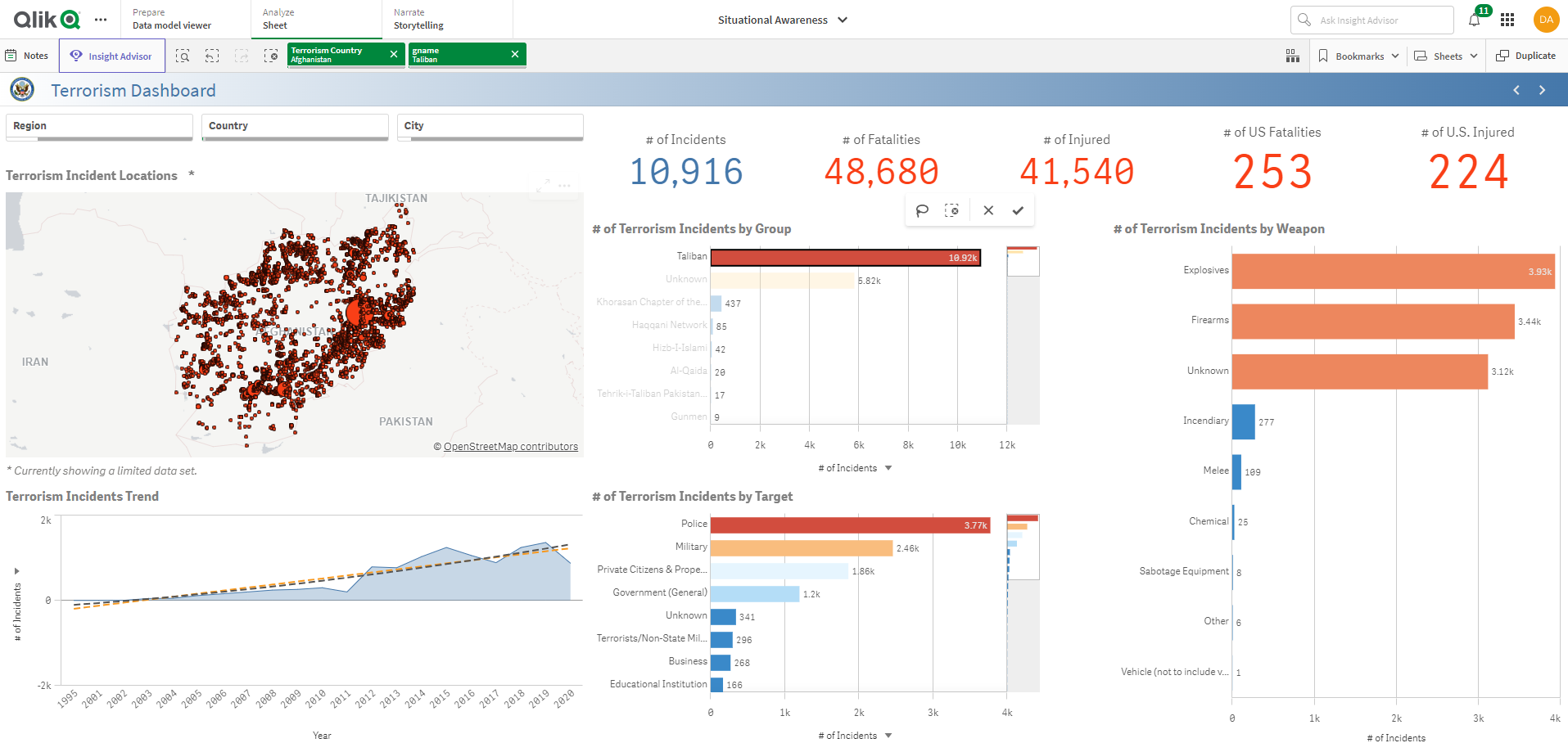This screenshot has width=1568, height=752.
Task: Select the lasso tool on floating toolbar
Action: click(x=923, y=210)
